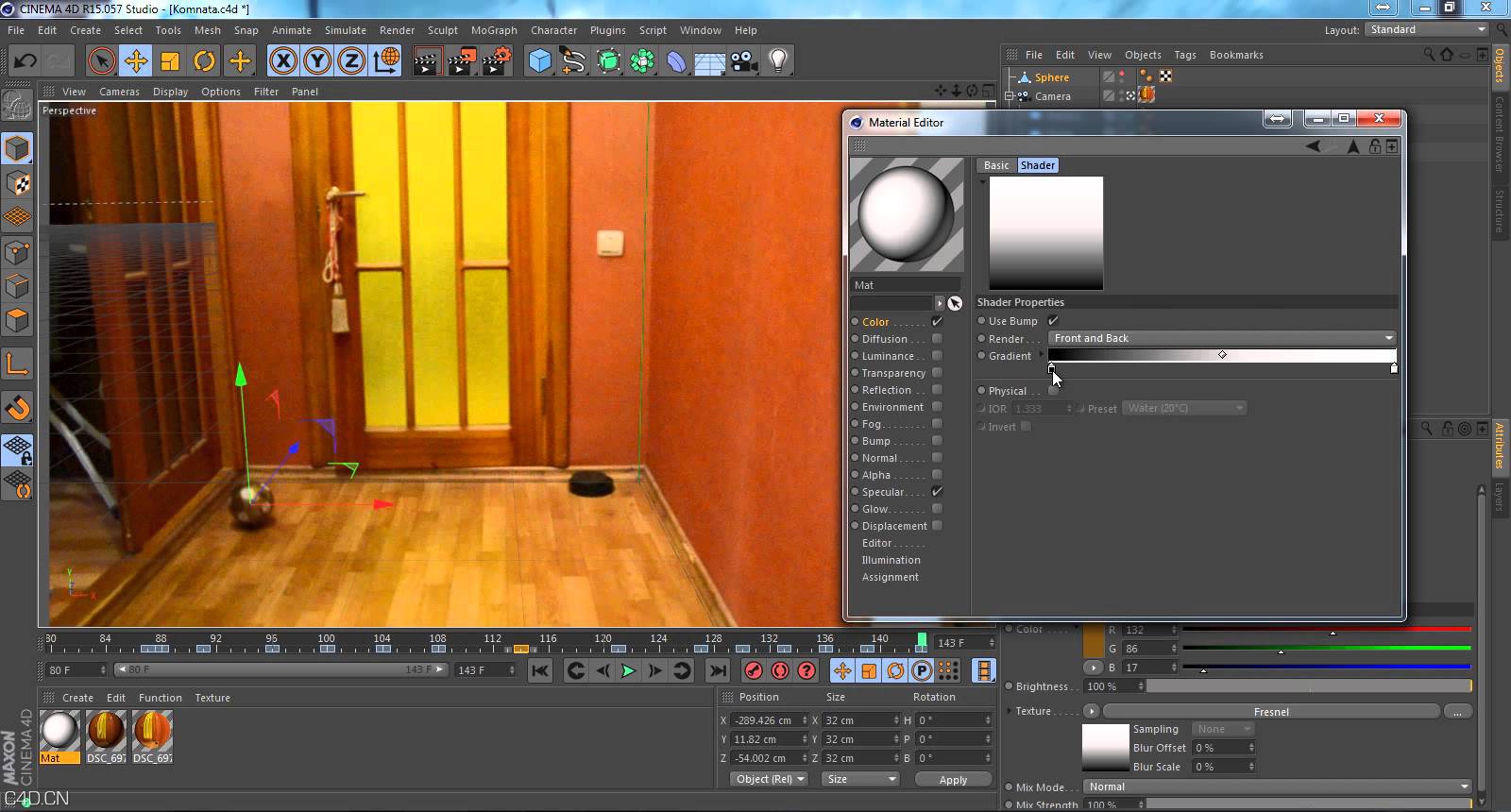Select the Sphere object in Objects manager
Viewport: 1511px width, 812px height.
click(x=1051, y=77)
